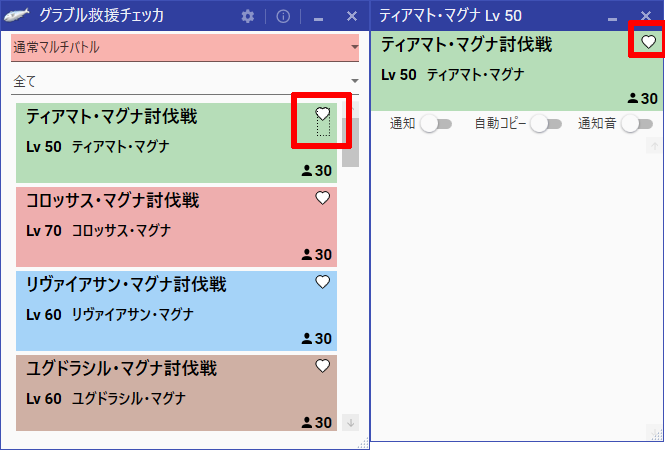Click the 30 player count on コロッサス card
Image resolution: width=665 pixels, height=450 pixels.
316,254
